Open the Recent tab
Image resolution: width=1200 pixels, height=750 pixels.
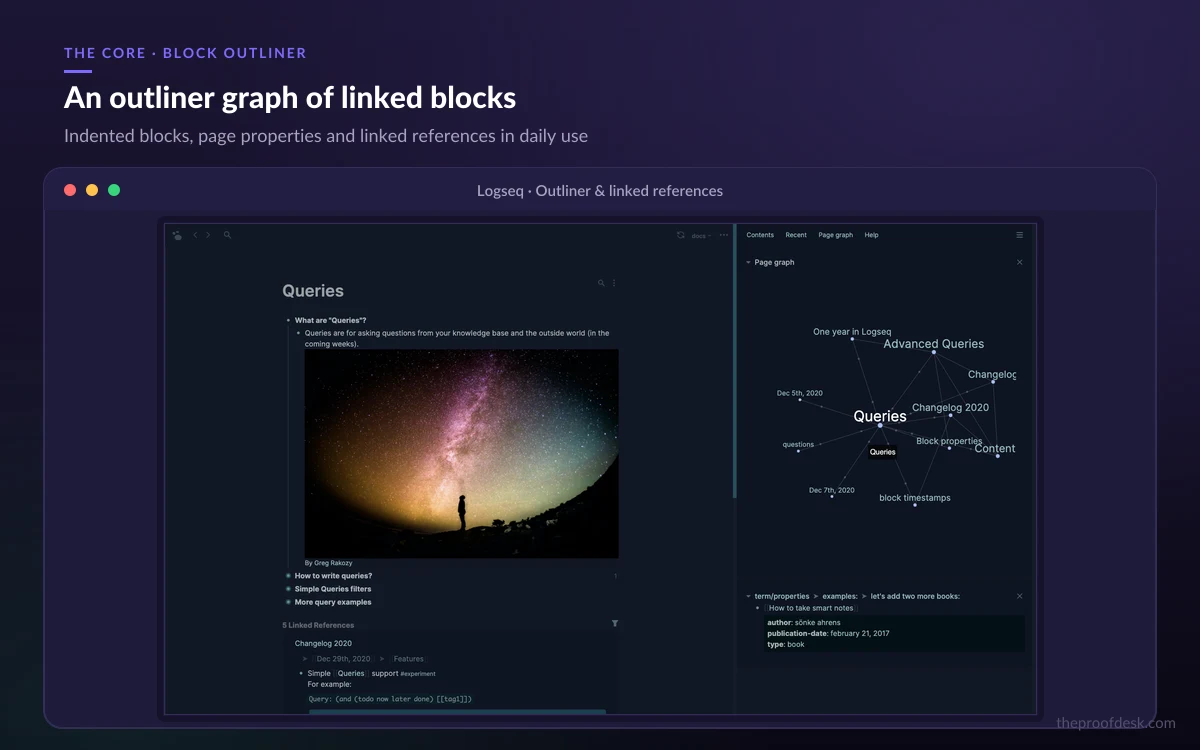796,235
